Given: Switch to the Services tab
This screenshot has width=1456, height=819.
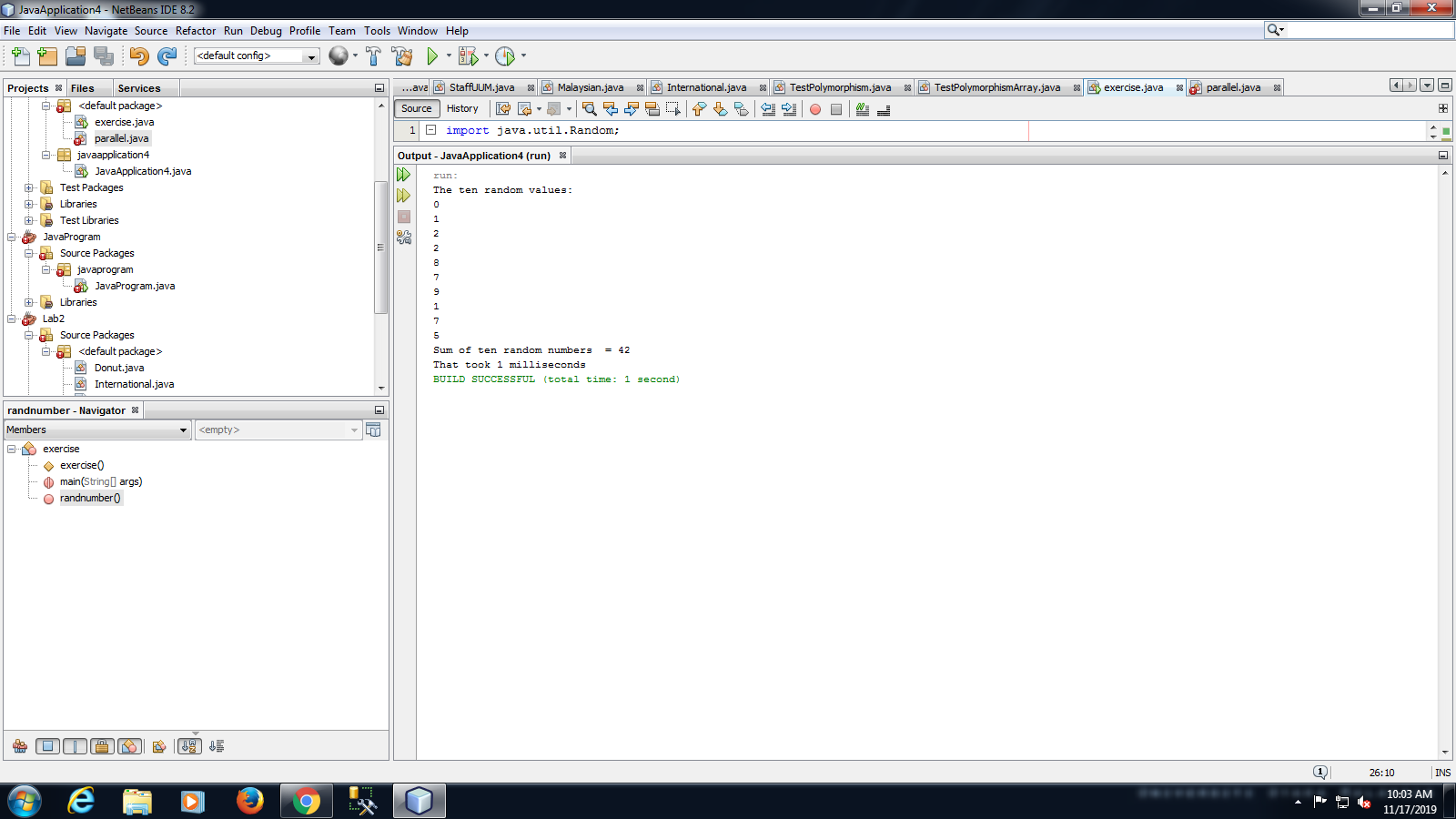Looking at the screenshot, I should coord(139,88).
